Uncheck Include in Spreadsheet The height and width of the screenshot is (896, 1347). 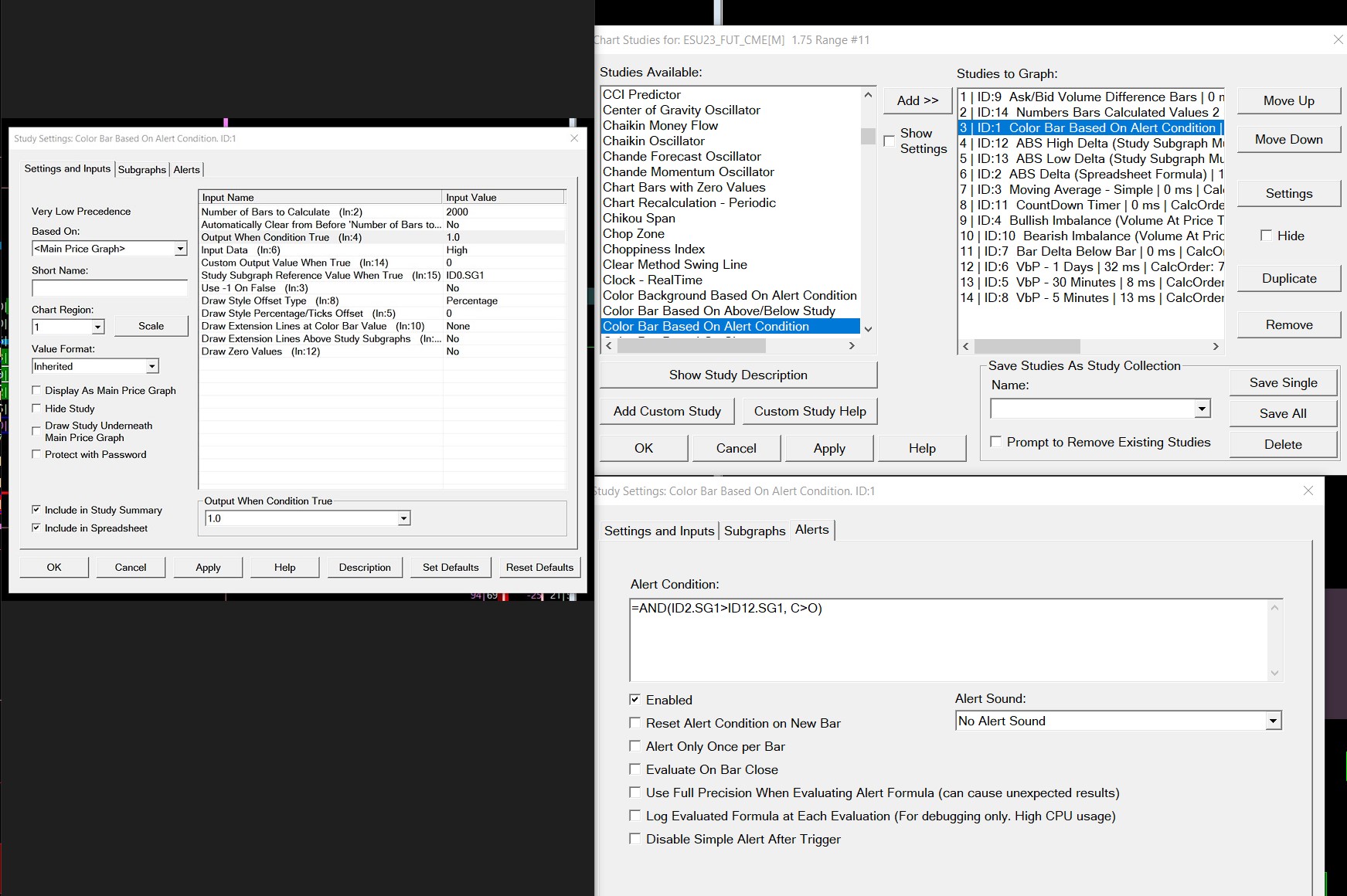point(36,528)
